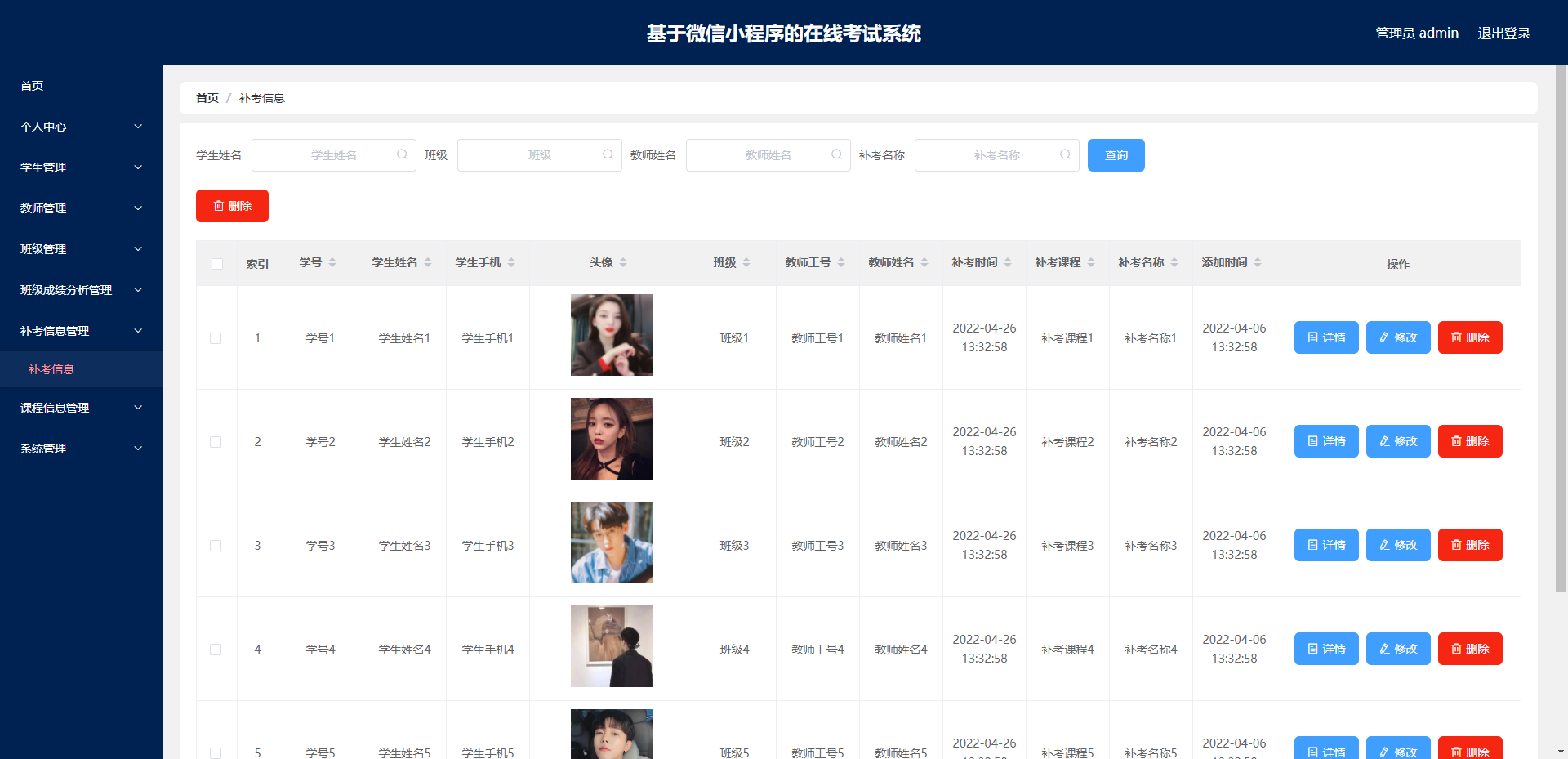Expand 班级成绩分析管理 sidebar menu
Screen dimensions: 1568x759
click(x=82, y=290)
